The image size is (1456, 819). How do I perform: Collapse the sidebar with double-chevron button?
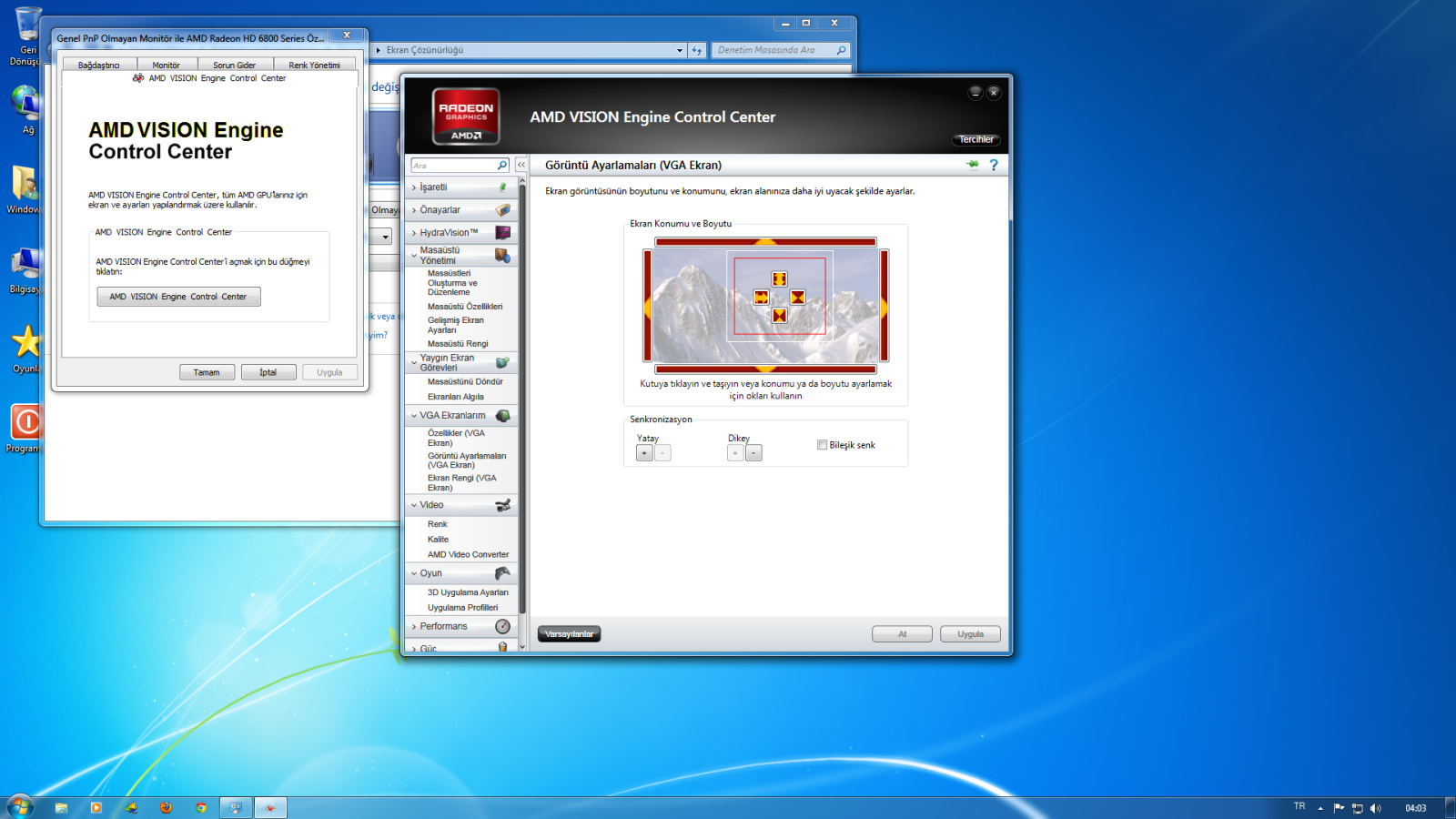click(521, 165)
